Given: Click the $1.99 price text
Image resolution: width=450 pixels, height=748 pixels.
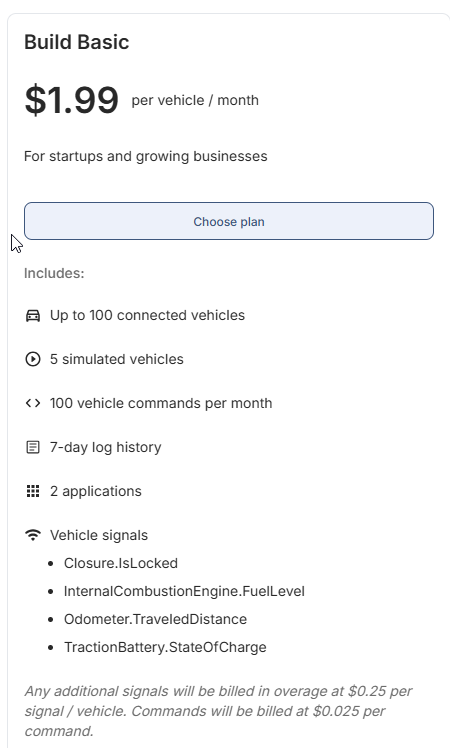Looking at the screenshot, I should click(x=72, y=100).
